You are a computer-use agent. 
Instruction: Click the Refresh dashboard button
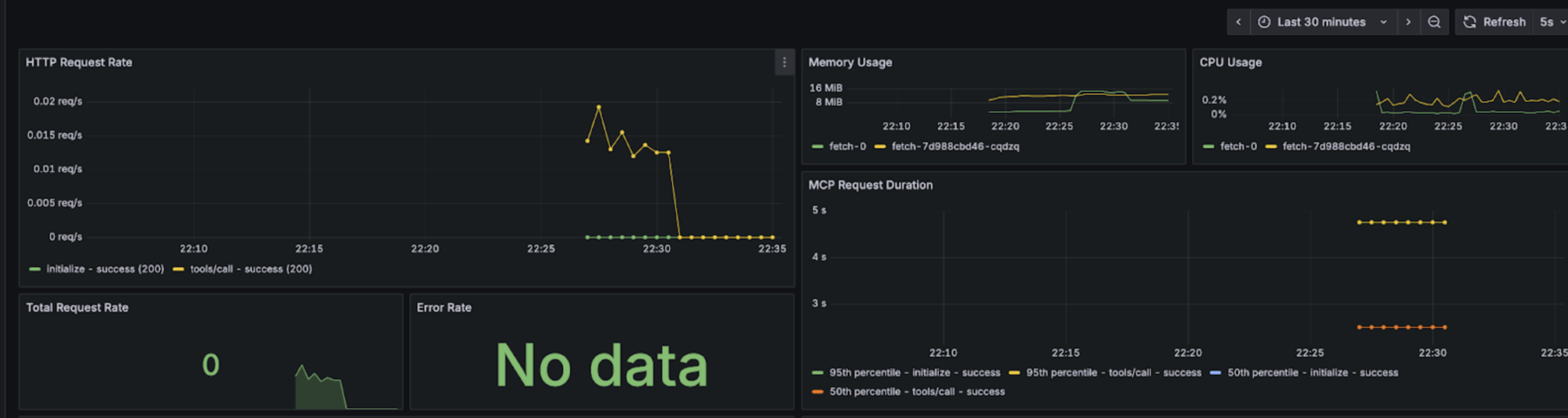pos(1495,22)
